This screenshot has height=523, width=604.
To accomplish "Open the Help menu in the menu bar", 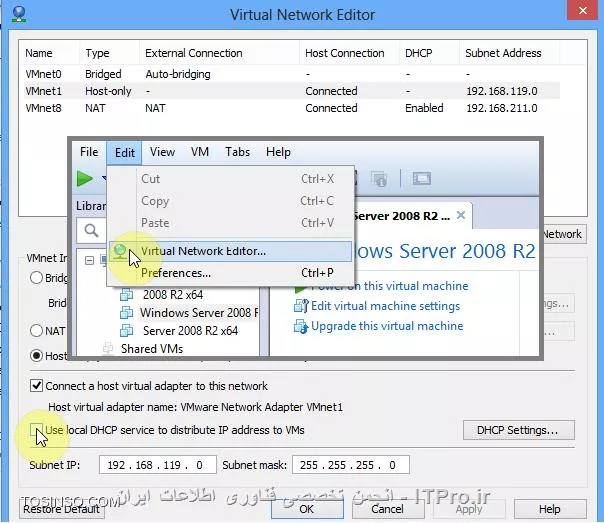I will (278, 152).
